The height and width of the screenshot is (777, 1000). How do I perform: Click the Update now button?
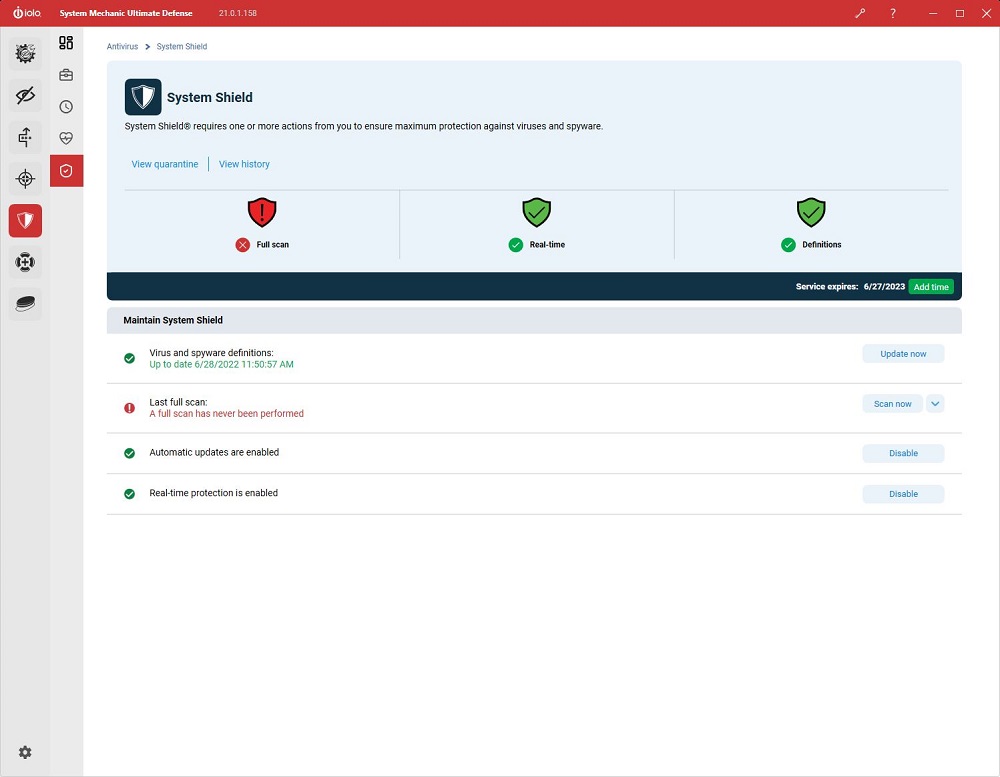[903, 353]
